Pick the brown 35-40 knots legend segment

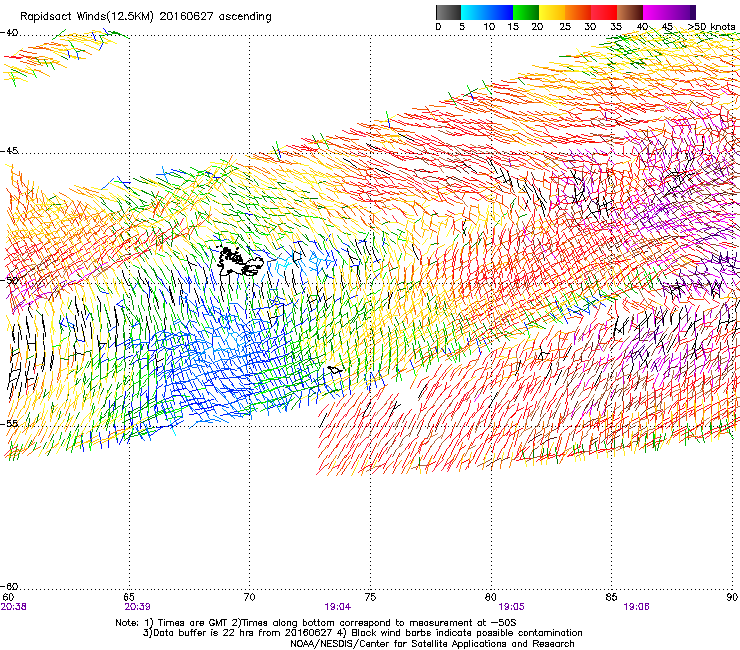[630, 12]
